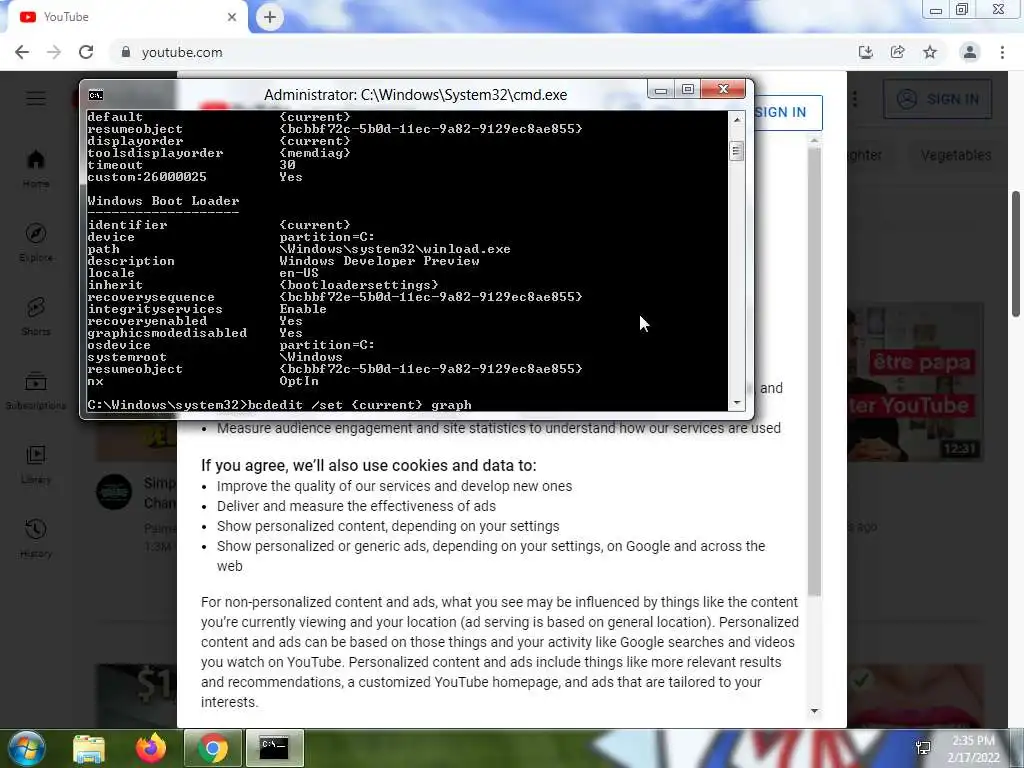Click the taskbar clock showing 2:35 PM
Image resolution: width=1024 pixels, height=768 pixels.
(x=973, y=749)
